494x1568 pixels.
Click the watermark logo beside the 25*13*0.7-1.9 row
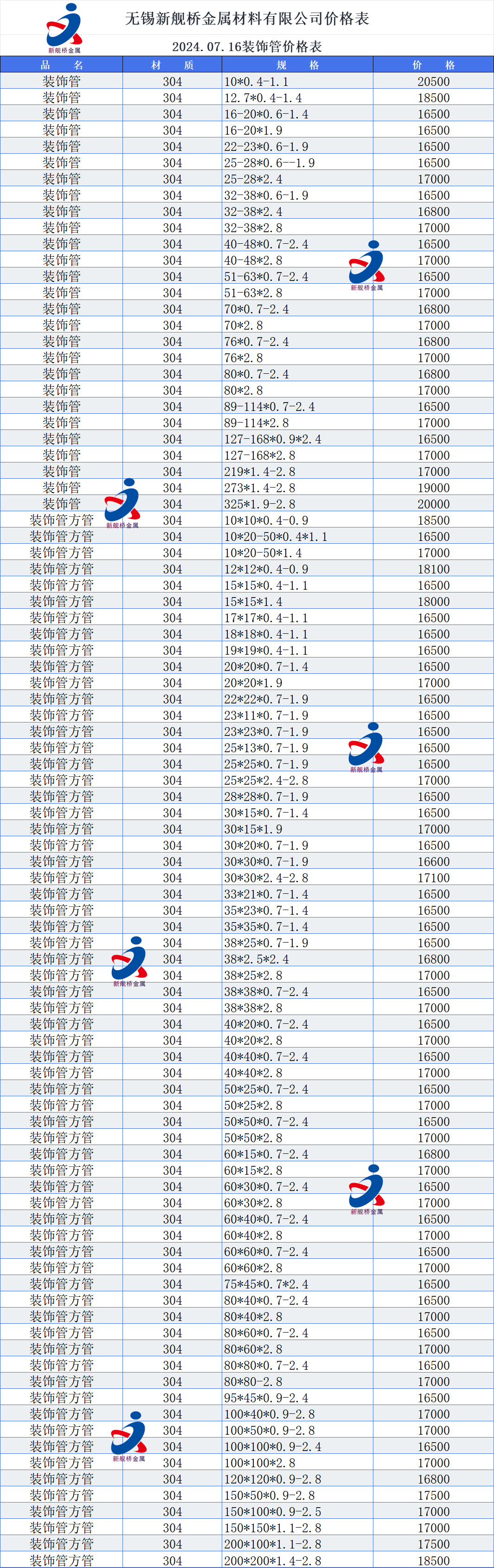tap(366, 747)
